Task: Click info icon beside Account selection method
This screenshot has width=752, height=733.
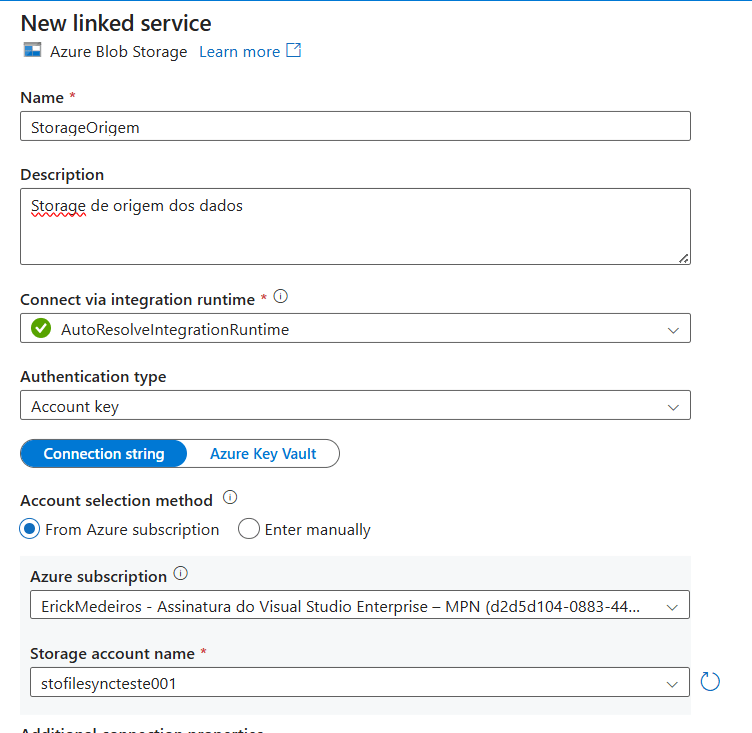Action: click(230, 497)
